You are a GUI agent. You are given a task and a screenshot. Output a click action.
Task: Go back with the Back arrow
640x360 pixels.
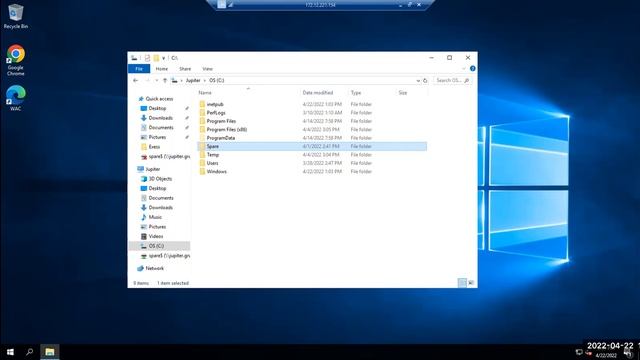point(136,80)
